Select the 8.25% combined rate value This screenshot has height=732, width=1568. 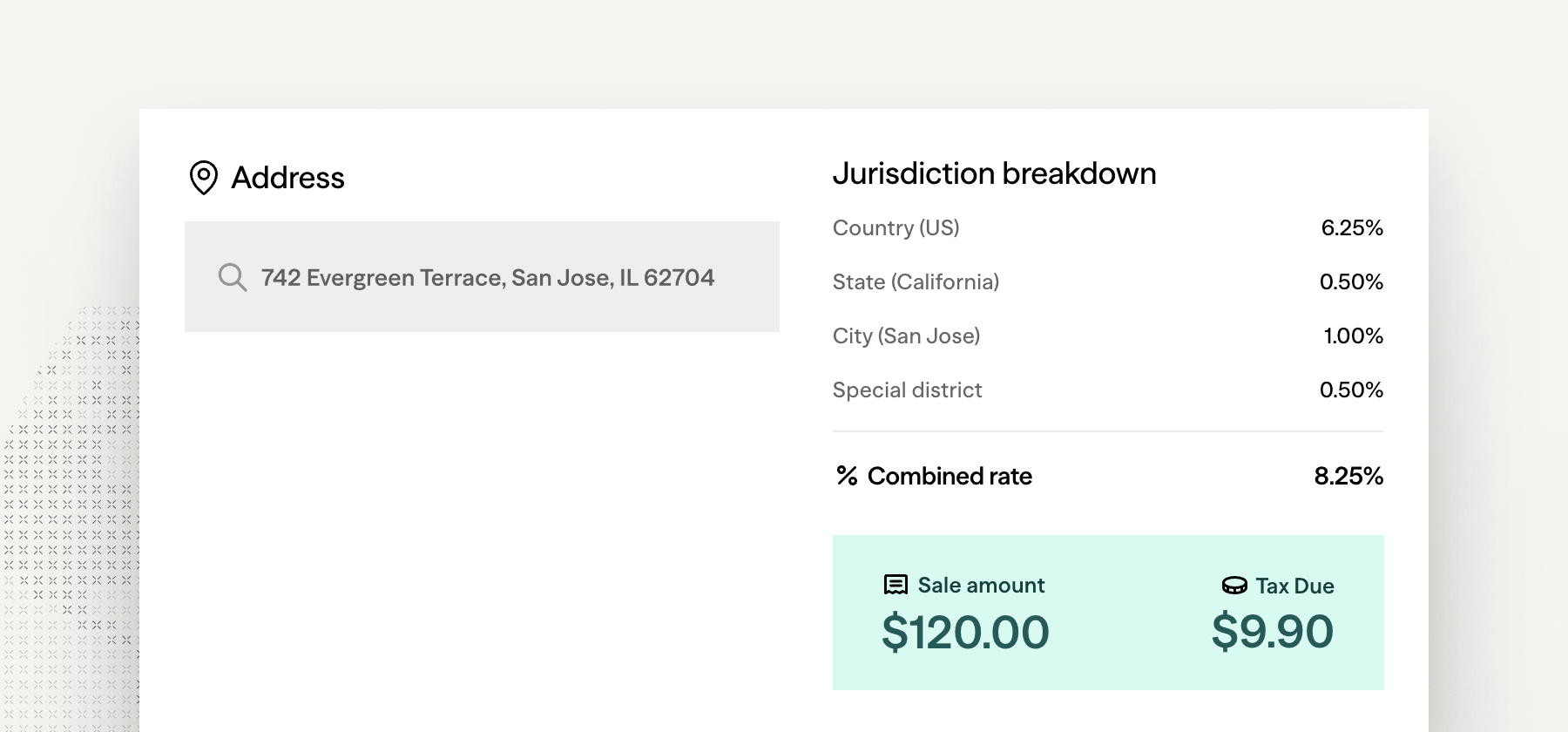click(1348, 476)
